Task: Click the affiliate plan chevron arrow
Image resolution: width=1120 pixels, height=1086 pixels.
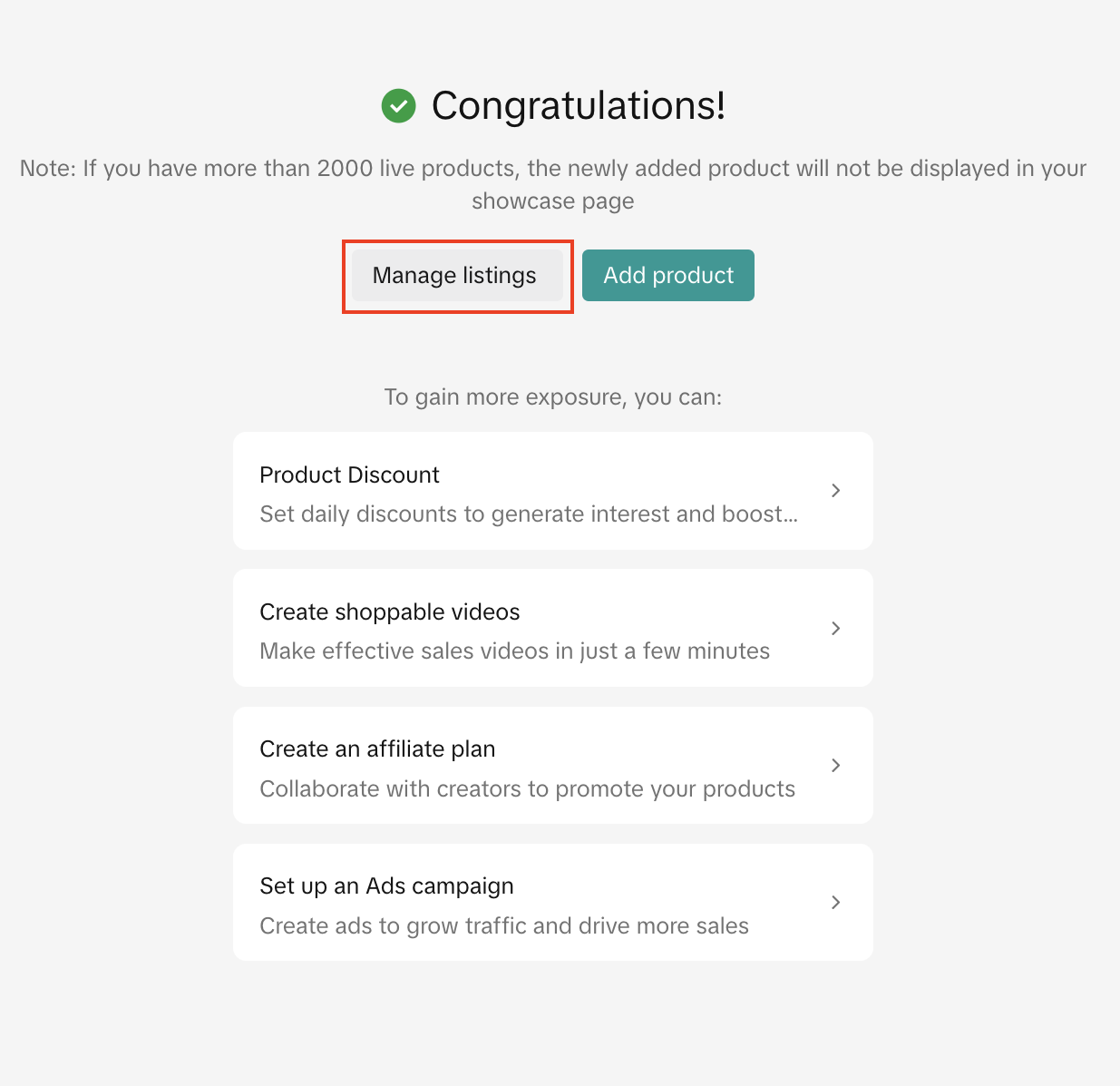Action: (x=835, y=766)
